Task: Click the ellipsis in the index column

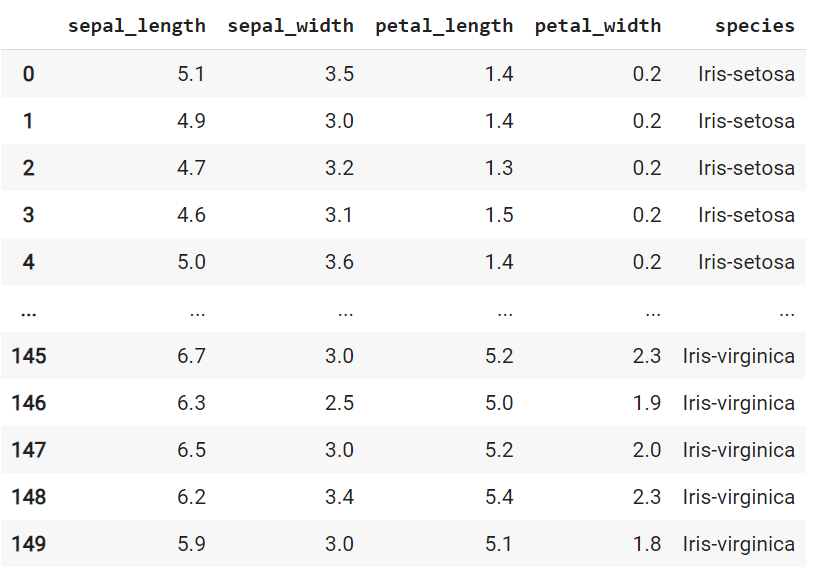Action: coord(28,310)
